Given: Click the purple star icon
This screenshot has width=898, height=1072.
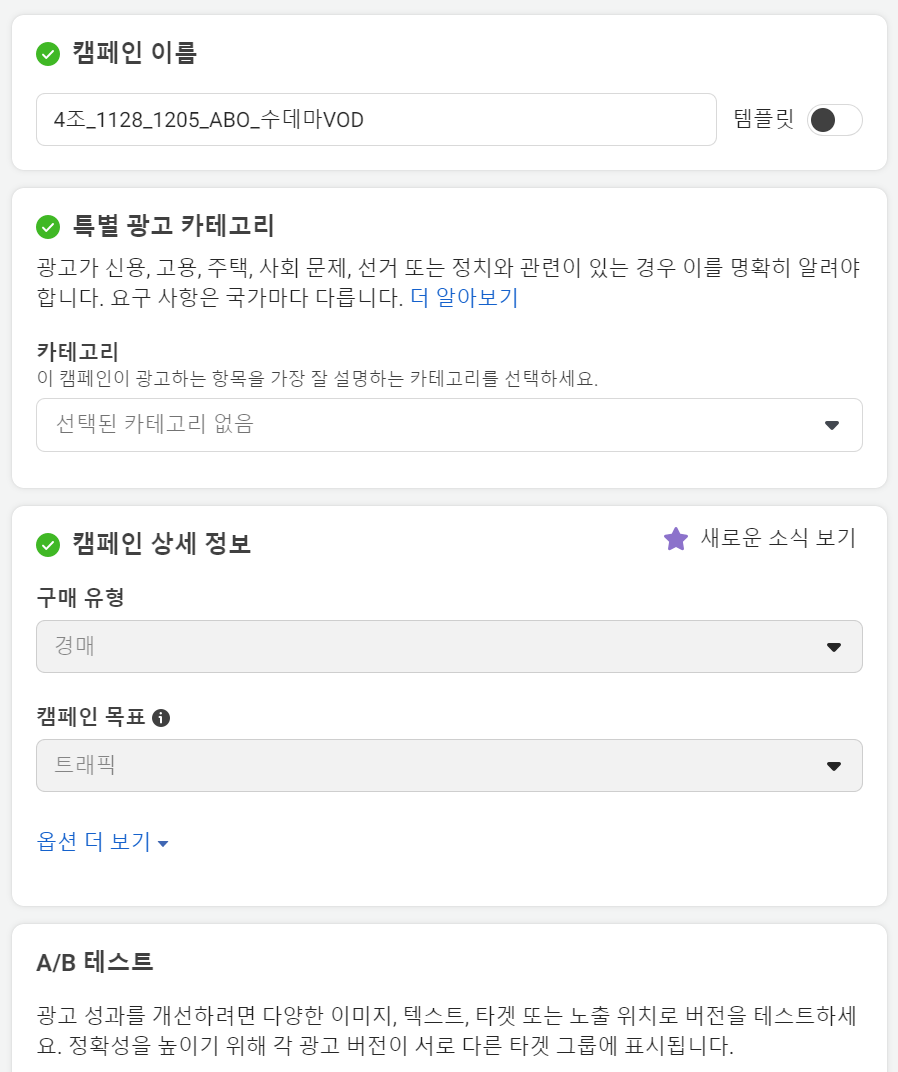Looking at the screenshot, I should [x=676, y=539].
